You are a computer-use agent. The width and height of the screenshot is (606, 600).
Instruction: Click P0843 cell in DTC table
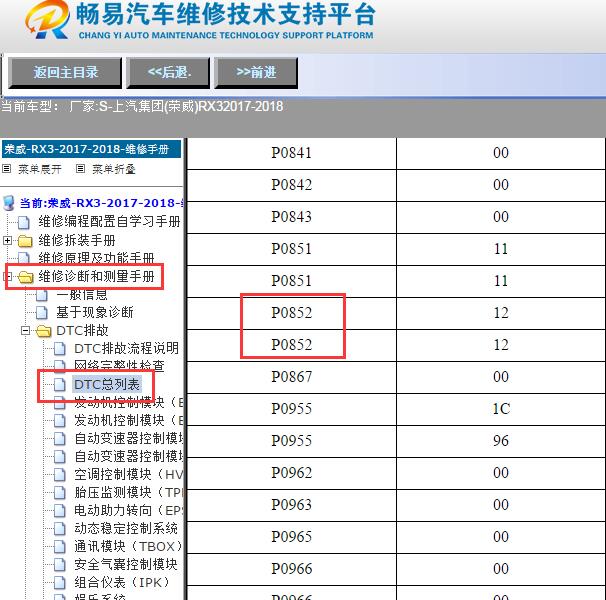click(291, 217)
